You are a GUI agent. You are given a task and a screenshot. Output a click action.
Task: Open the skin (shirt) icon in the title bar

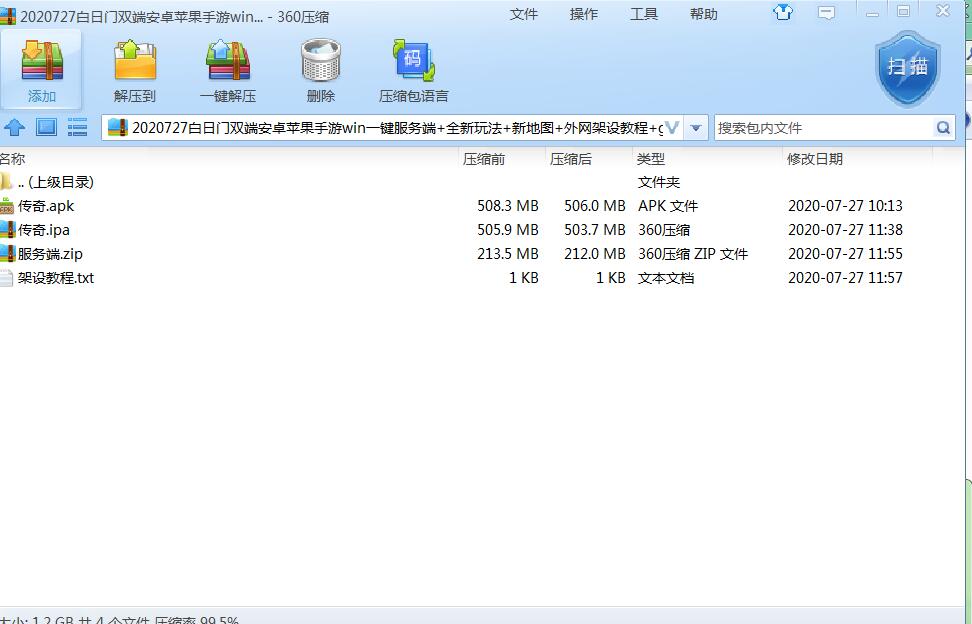tap(783, 13)
